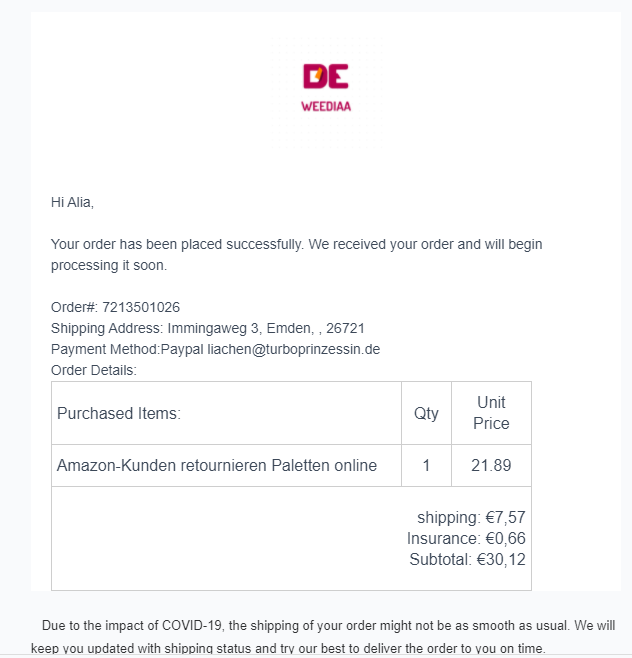Click the "Hi Alia," greeting

[72, 202]
